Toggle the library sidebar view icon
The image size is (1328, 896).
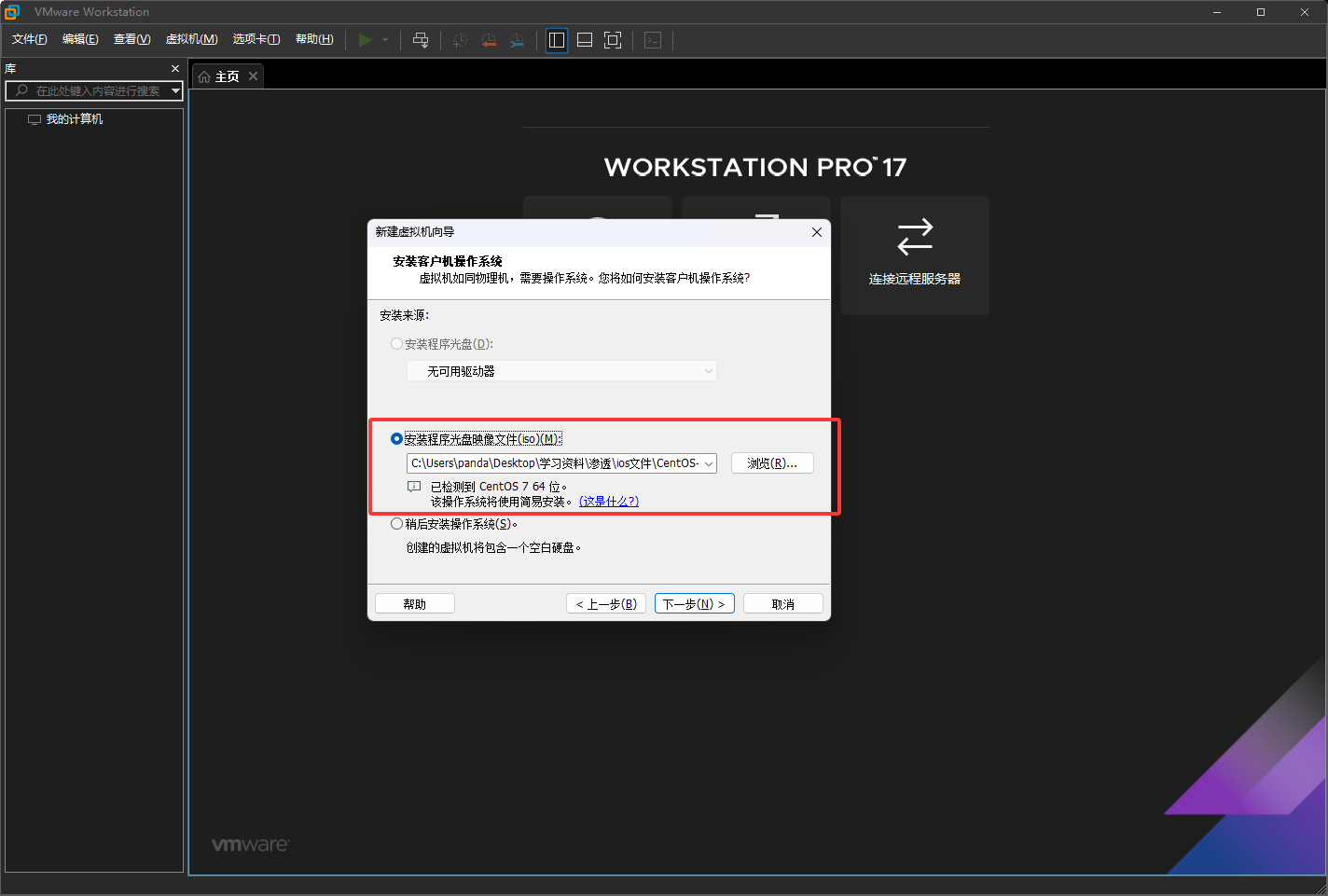[x=557, y=40]
